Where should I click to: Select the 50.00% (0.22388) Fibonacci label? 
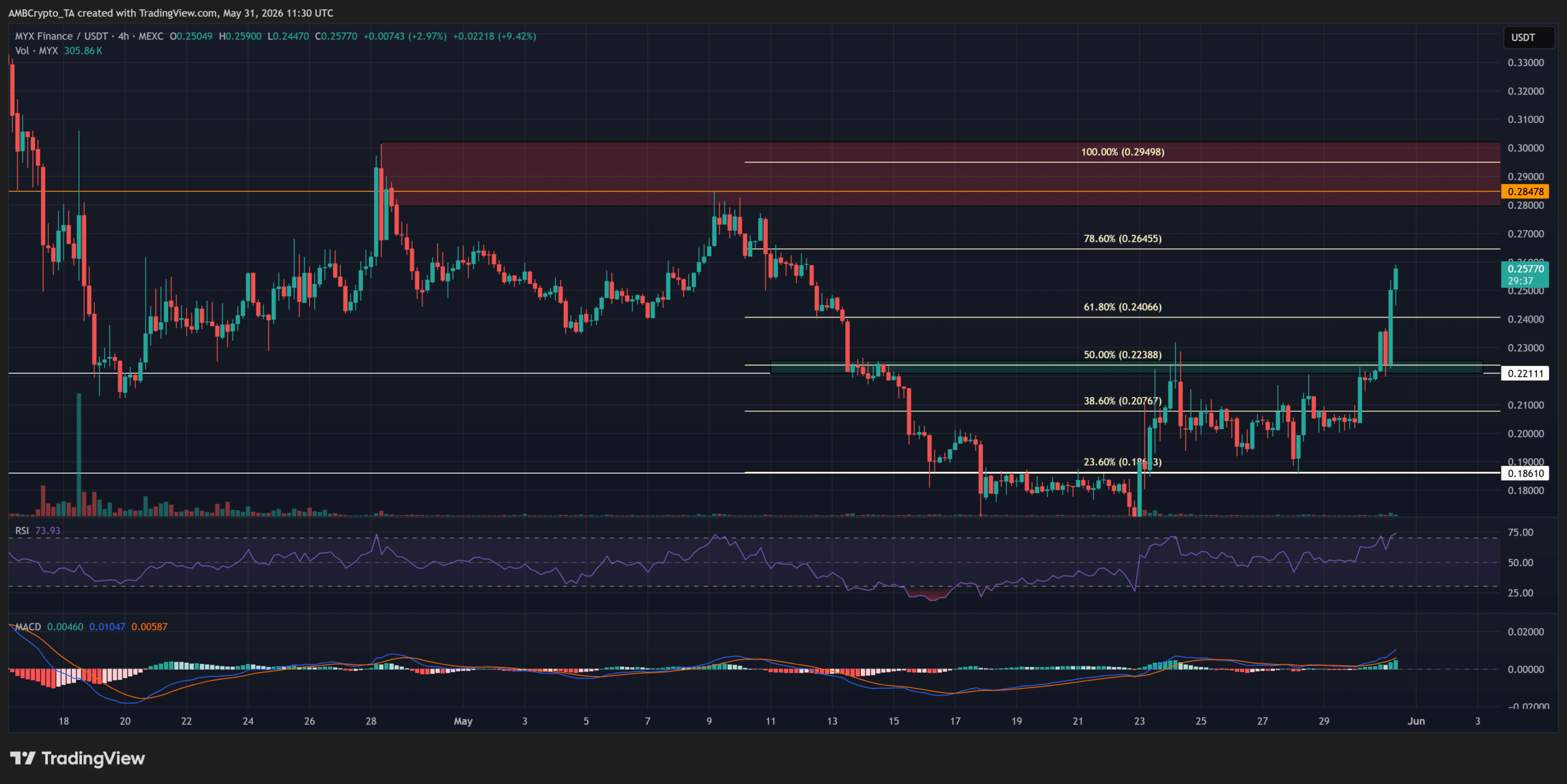point(1123,355)
